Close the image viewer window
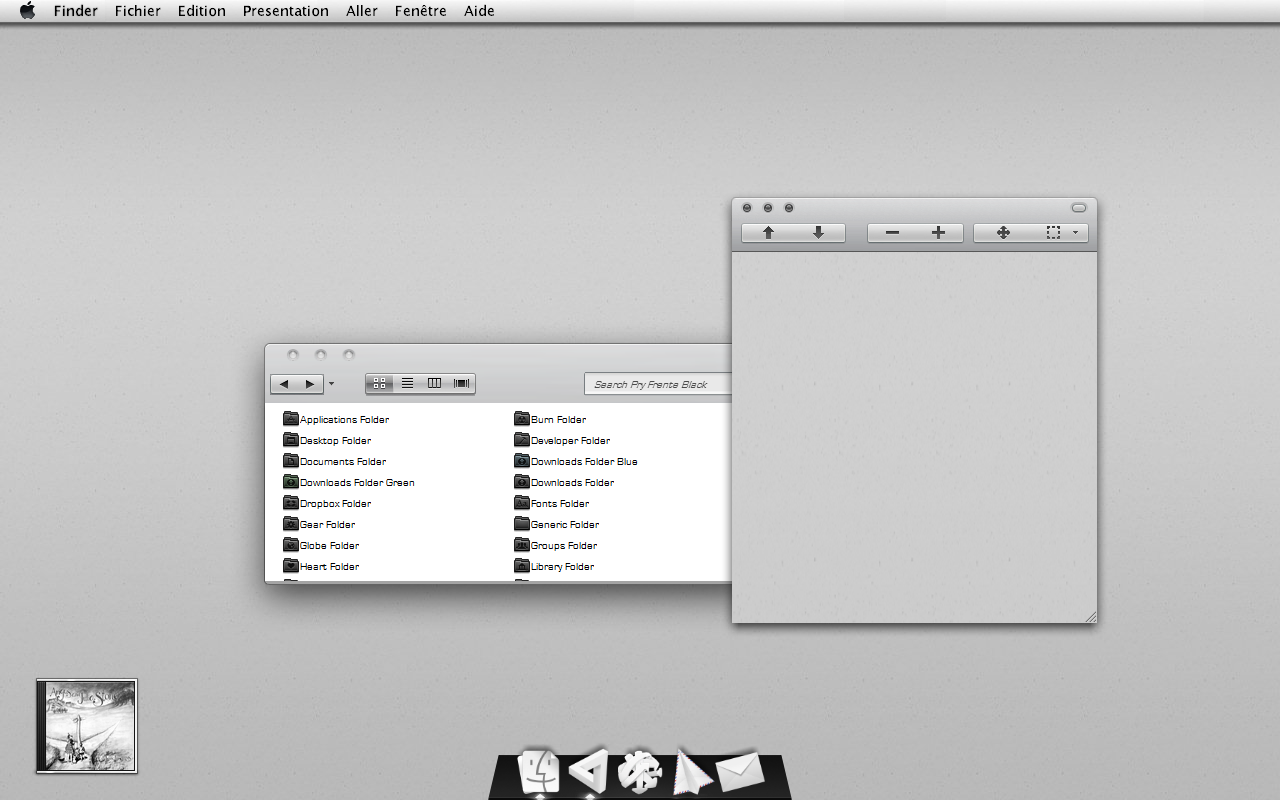The width and height of the screenshot is (1280, 800). pyautogui.click(x=747, y=208)
